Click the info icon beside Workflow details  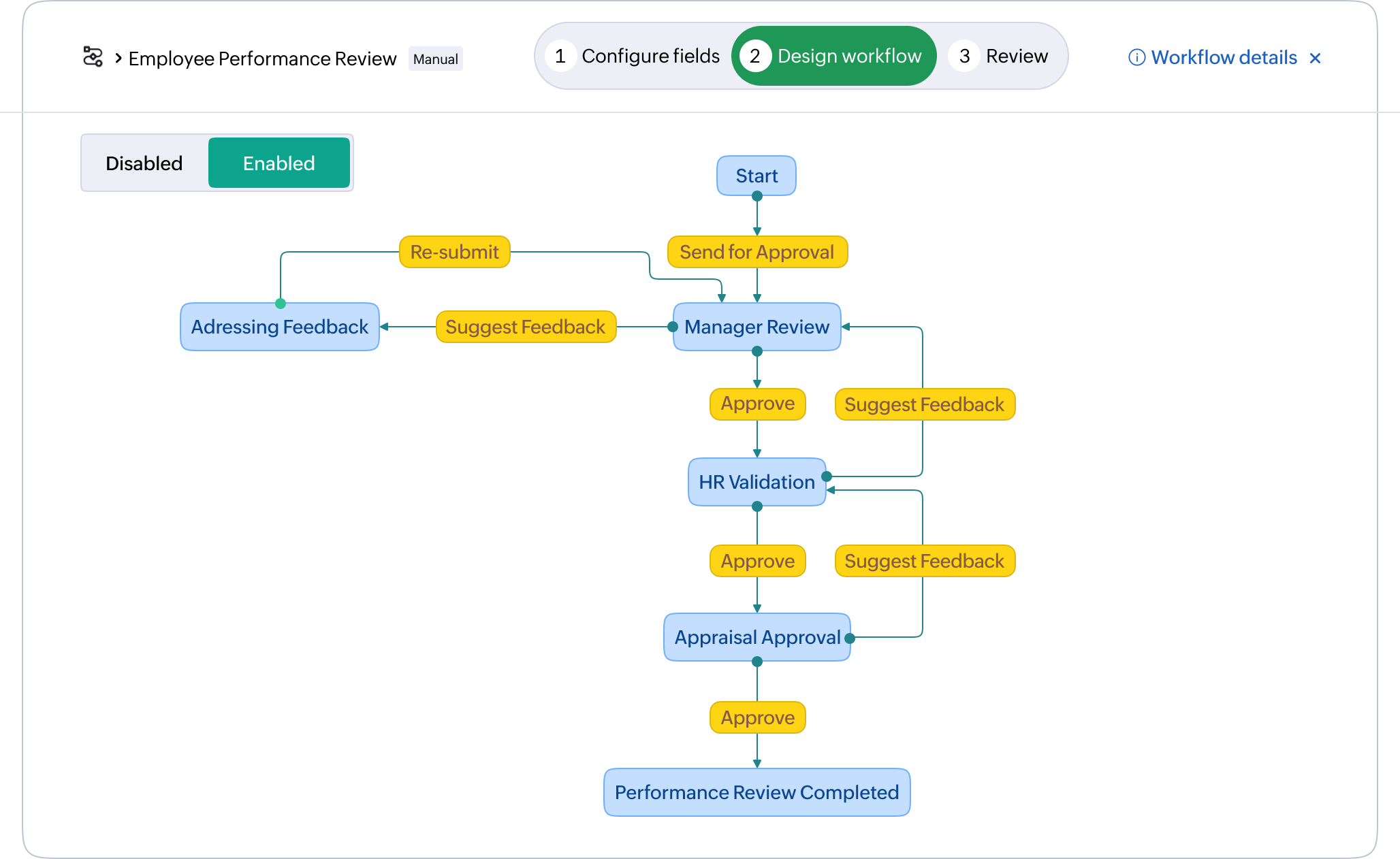pyautogui.click(x=1138, y=58)
